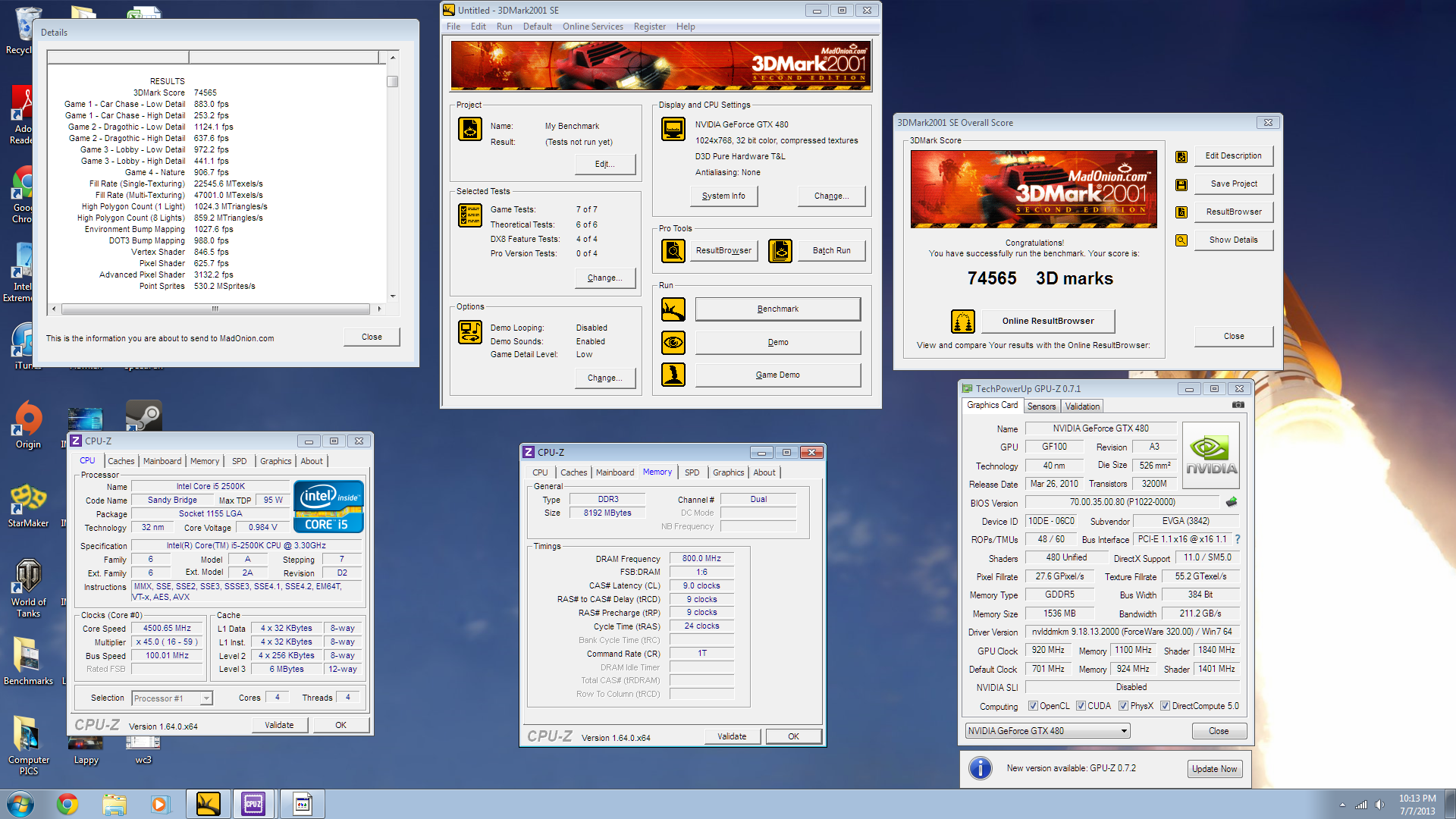1456x819 pixels.
Task: Click the Batch Run button
Action: (x=831, y=251)
